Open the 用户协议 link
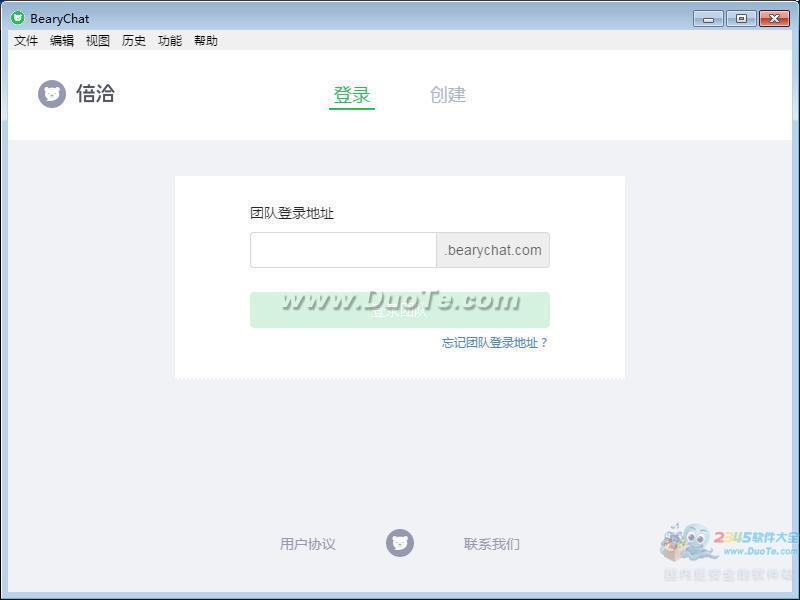Screen dimensions: 800x600 308,544
